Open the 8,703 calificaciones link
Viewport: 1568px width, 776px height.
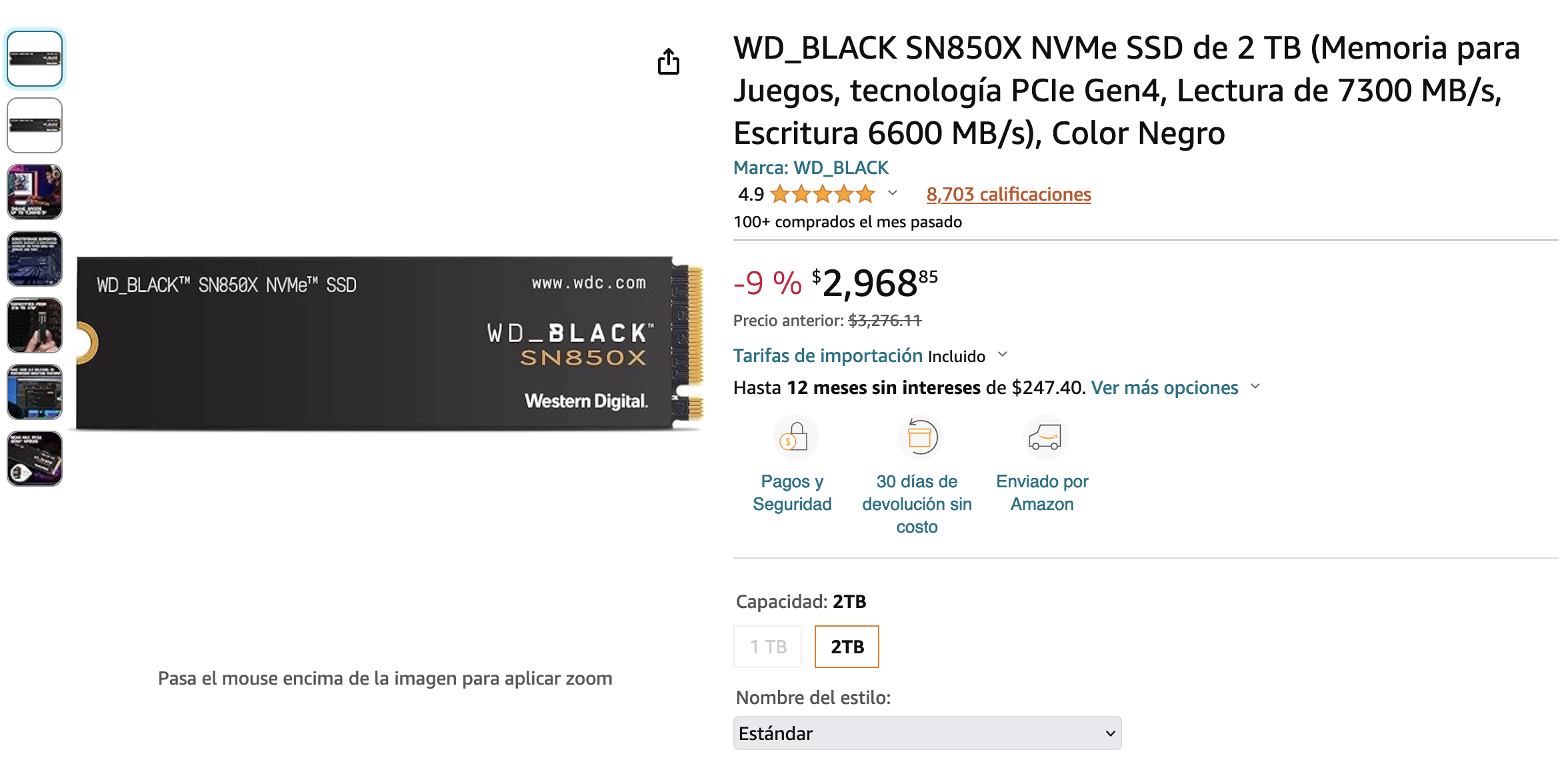[1008, 194]
